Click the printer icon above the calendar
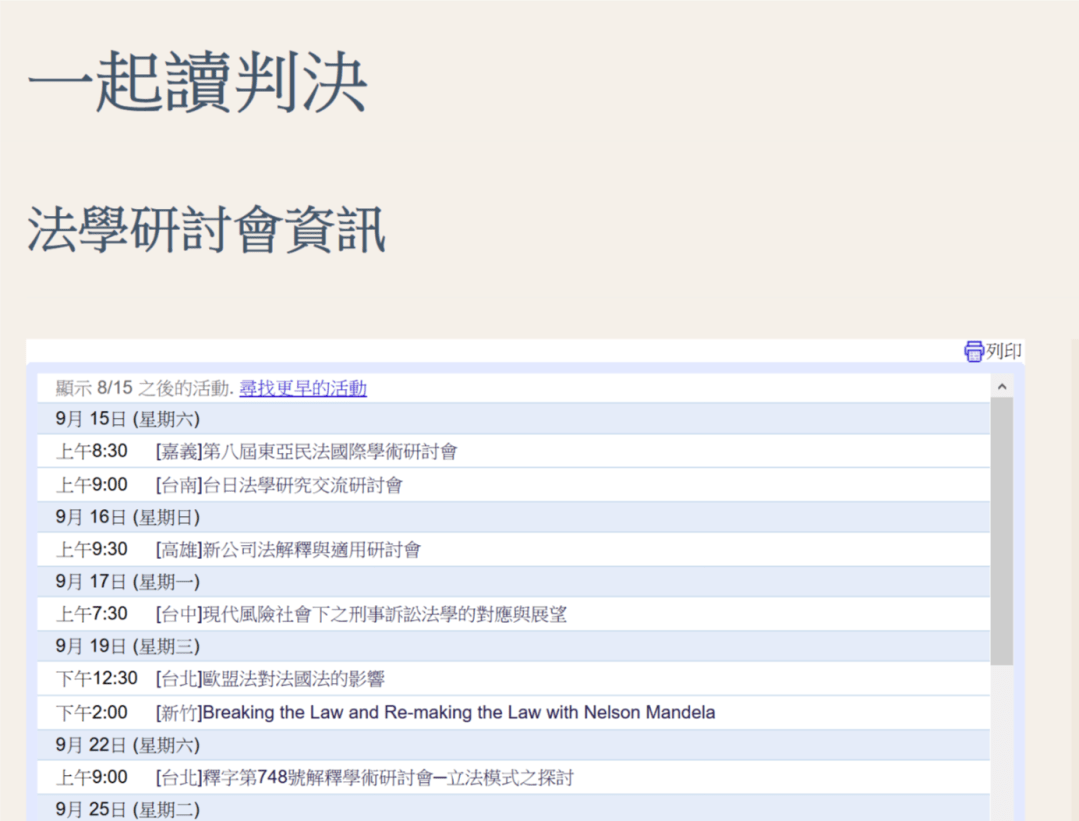 pyautogui.click(x=973, y=351)
